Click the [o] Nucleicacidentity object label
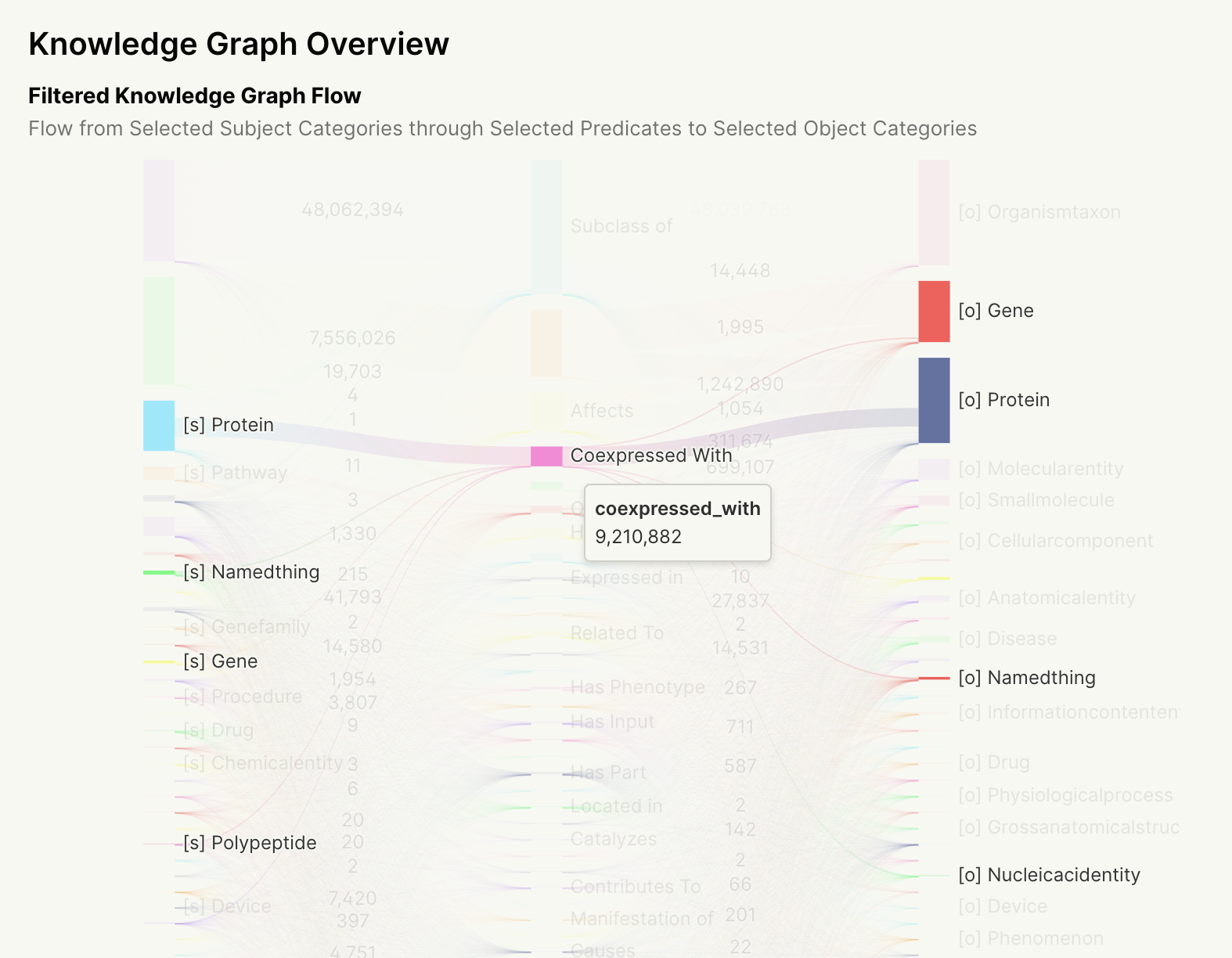 [1049, 875]
